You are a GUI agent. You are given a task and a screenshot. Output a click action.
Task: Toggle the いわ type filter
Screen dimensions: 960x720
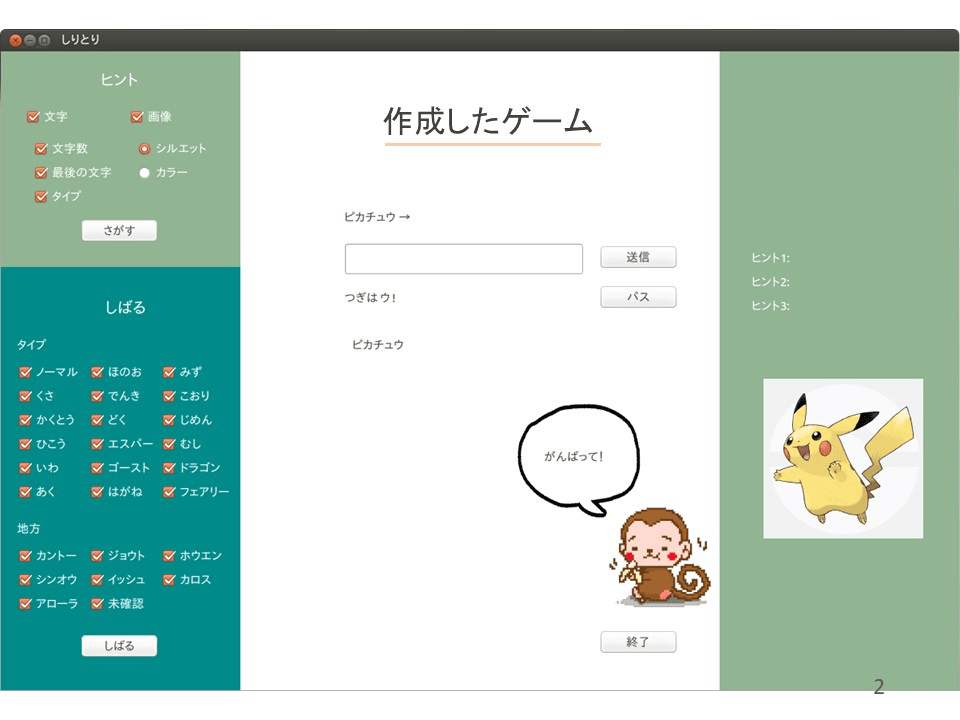click(25, 468)
